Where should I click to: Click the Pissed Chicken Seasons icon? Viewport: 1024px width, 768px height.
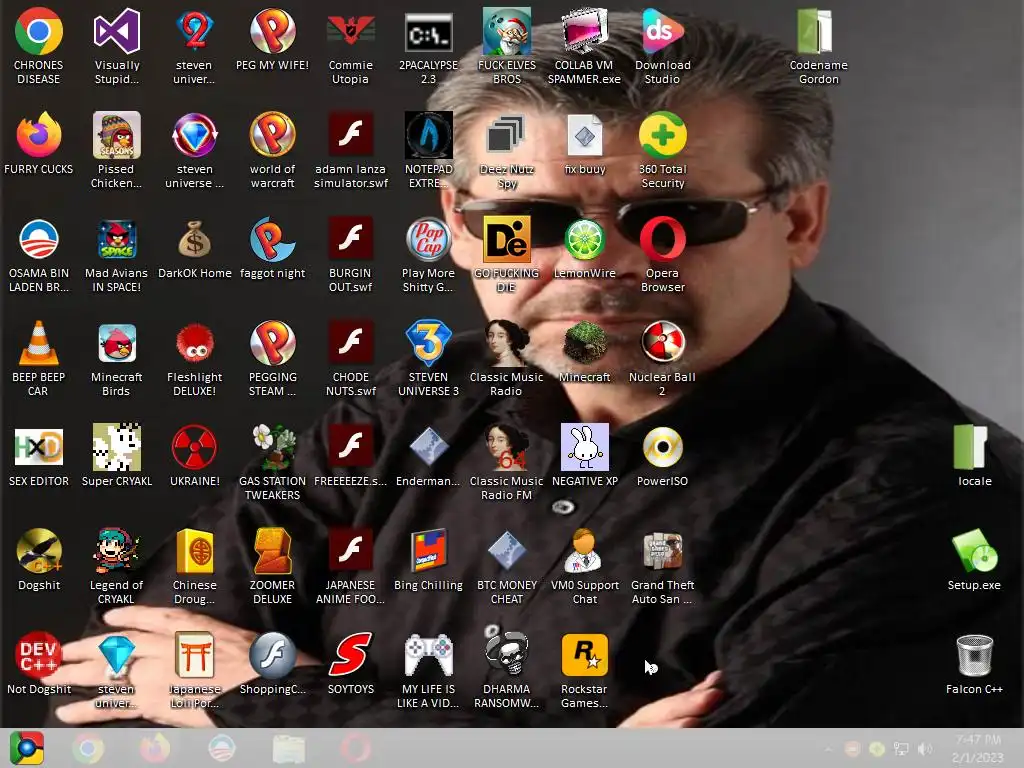[x=116, y=135]
